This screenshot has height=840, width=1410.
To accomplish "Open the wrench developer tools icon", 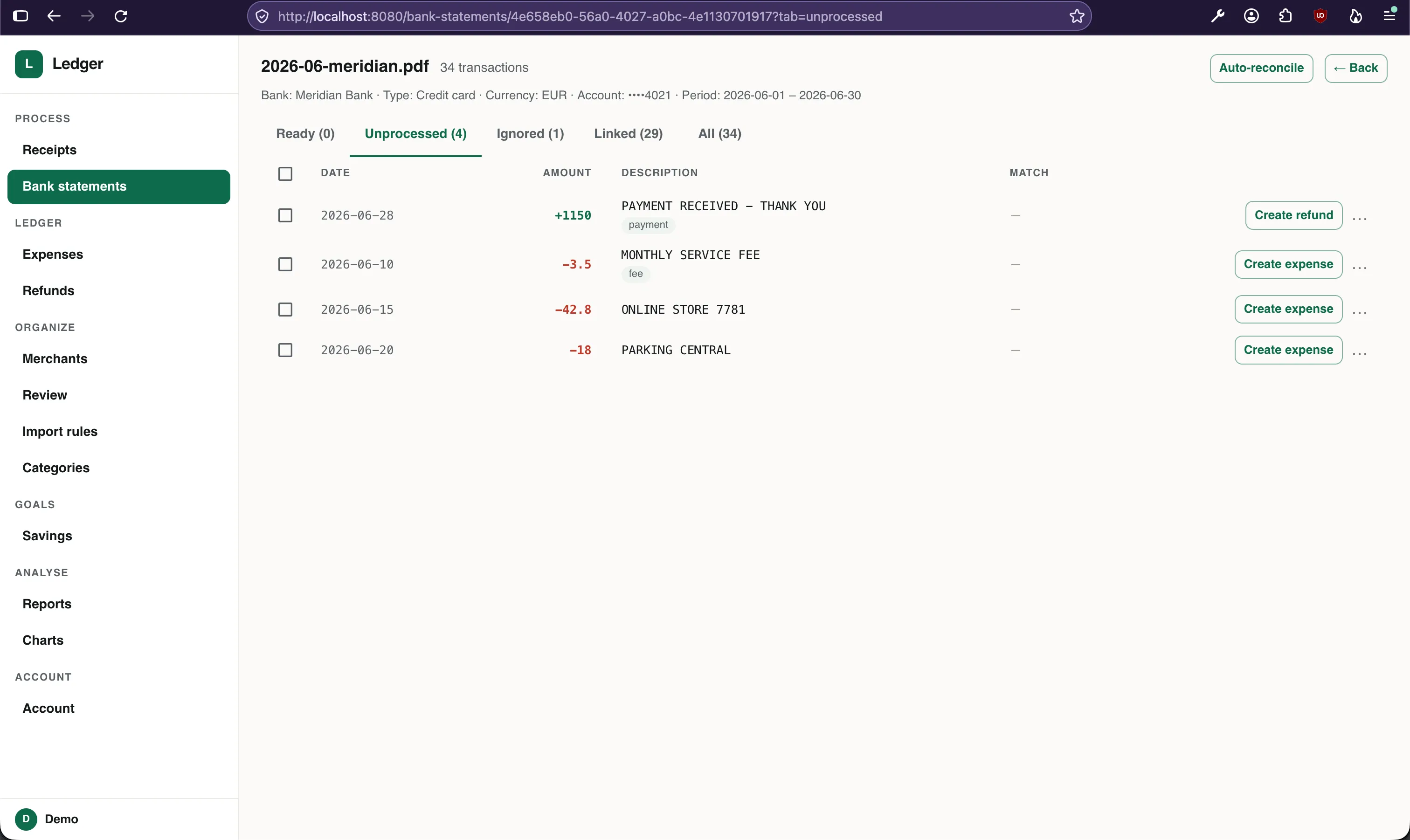I will [x=1217, y=16].
